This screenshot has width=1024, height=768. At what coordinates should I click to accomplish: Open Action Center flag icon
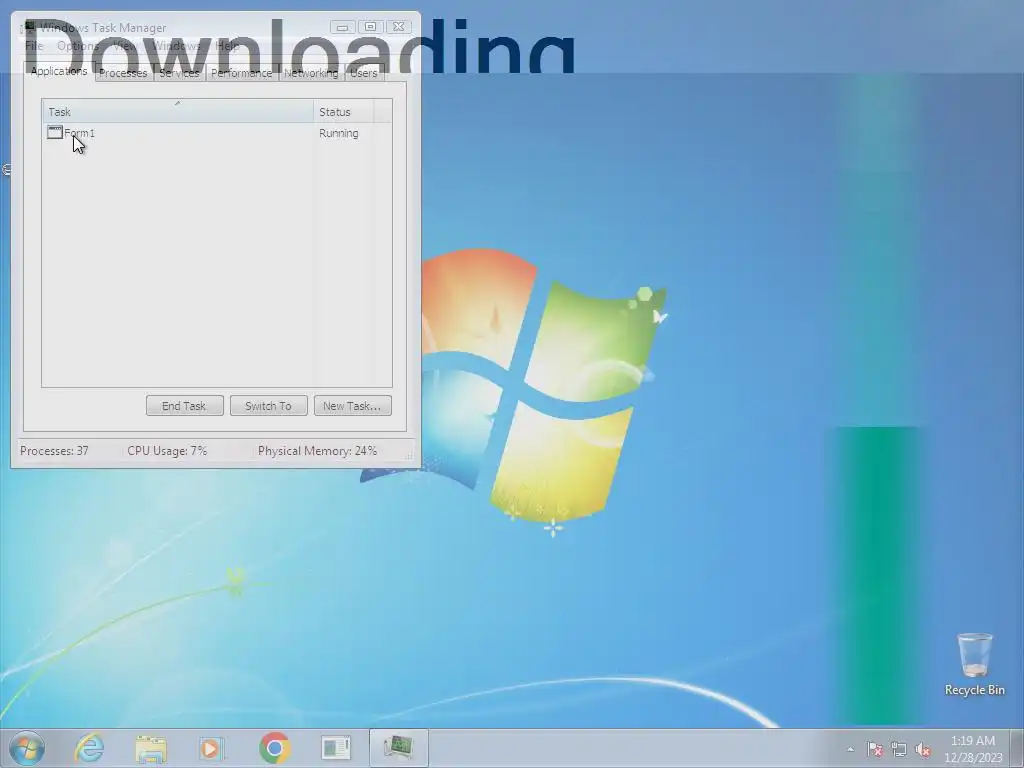click(874, 750)
